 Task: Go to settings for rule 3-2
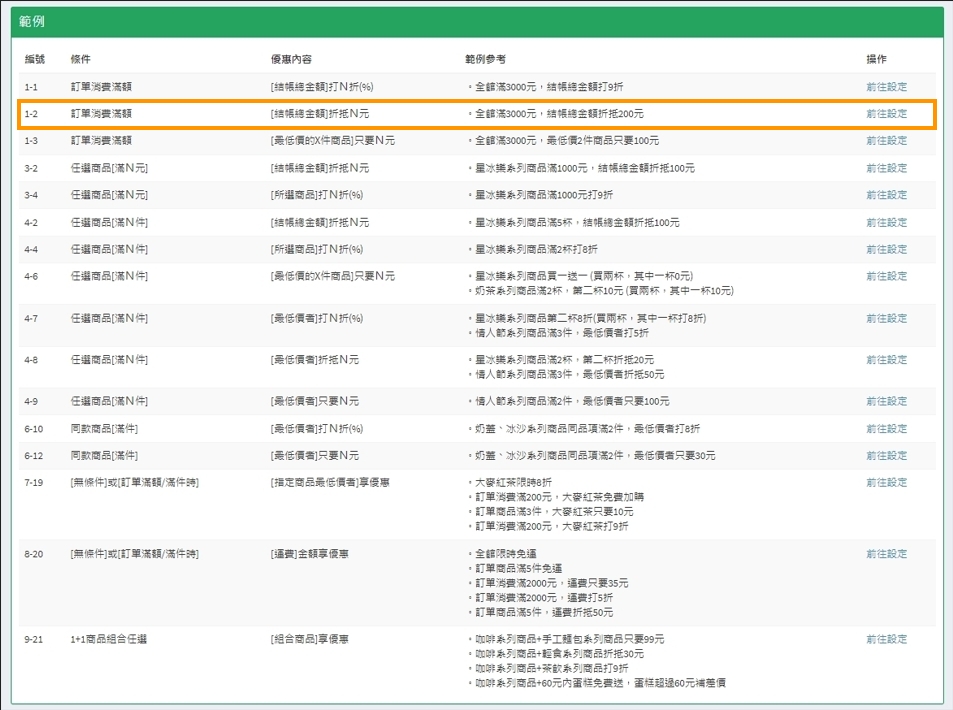(886, 168)
